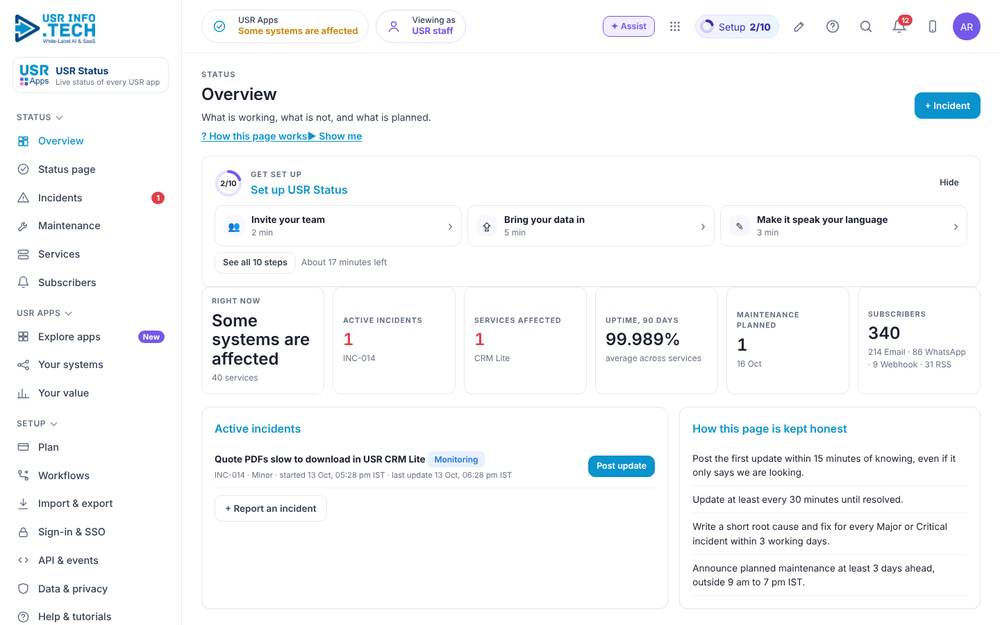Open the Active incidents 1 card
1000x625 pixels.
[394, 341]
